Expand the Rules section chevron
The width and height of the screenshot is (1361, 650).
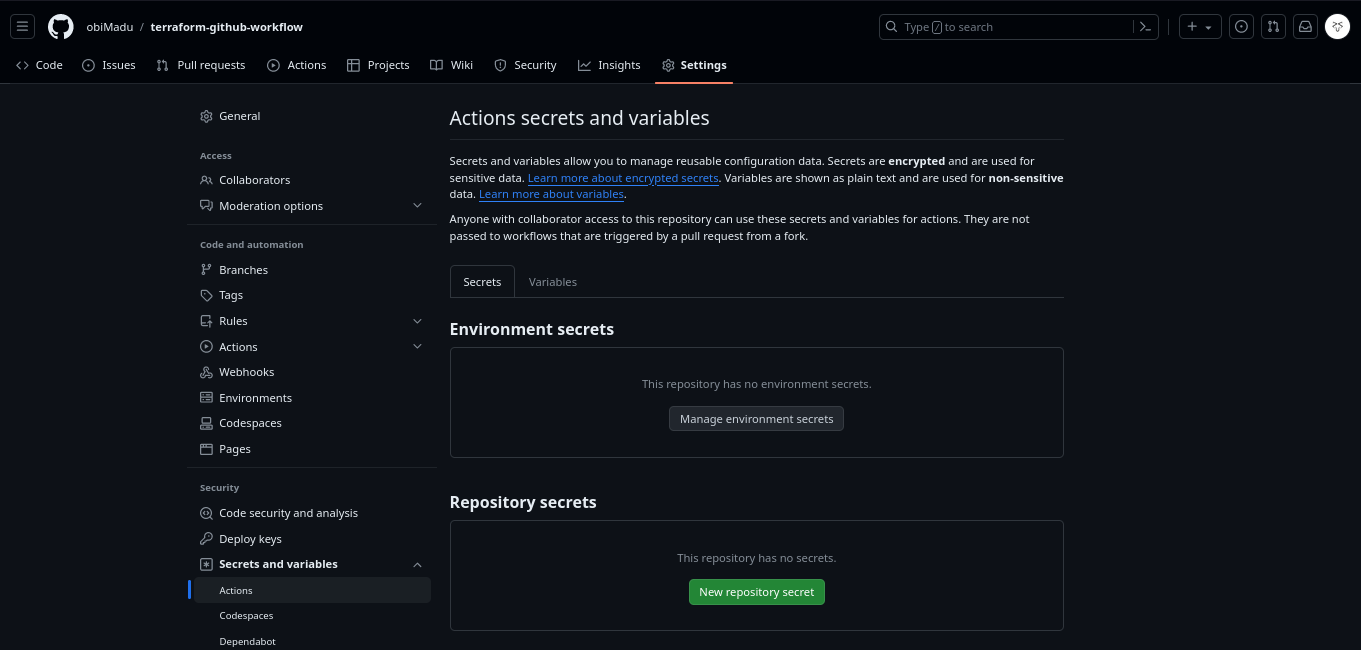pos(417,321)
